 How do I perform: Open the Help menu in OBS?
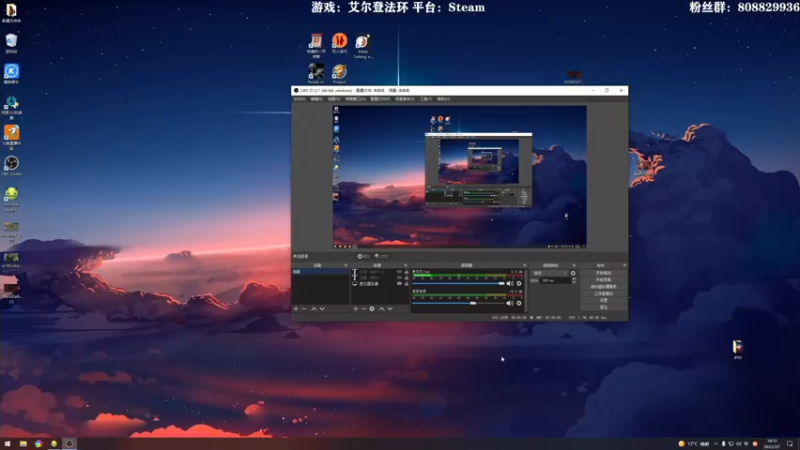pos(443,99)
